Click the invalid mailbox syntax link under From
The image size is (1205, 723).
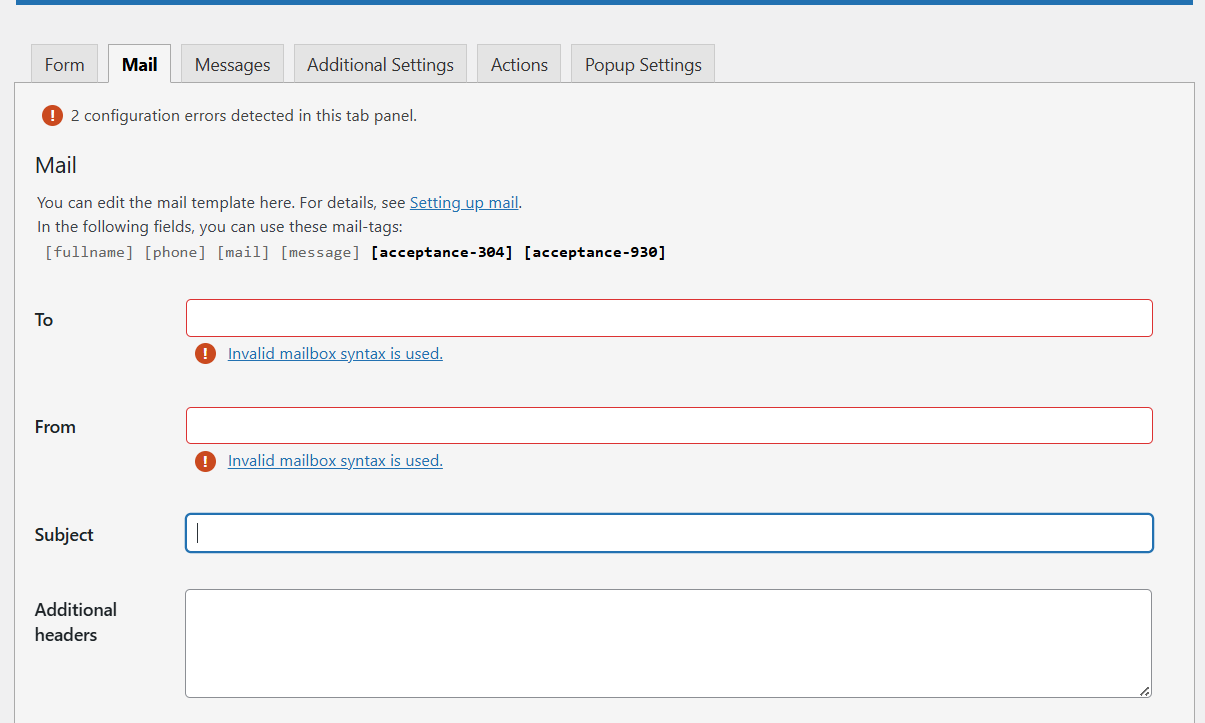pos(335,461)
